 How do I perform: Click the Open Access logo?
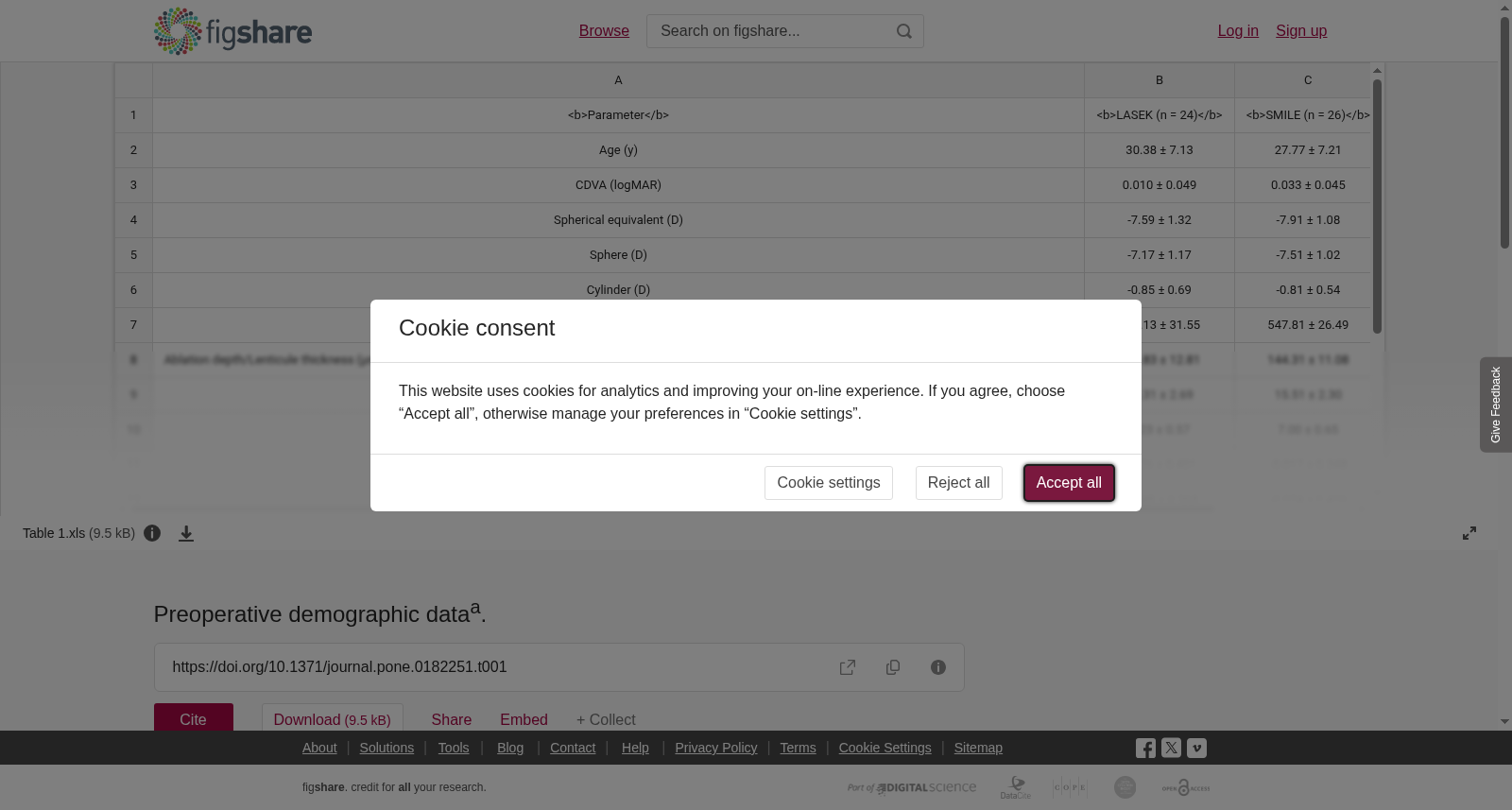[x=1186, y=787]
